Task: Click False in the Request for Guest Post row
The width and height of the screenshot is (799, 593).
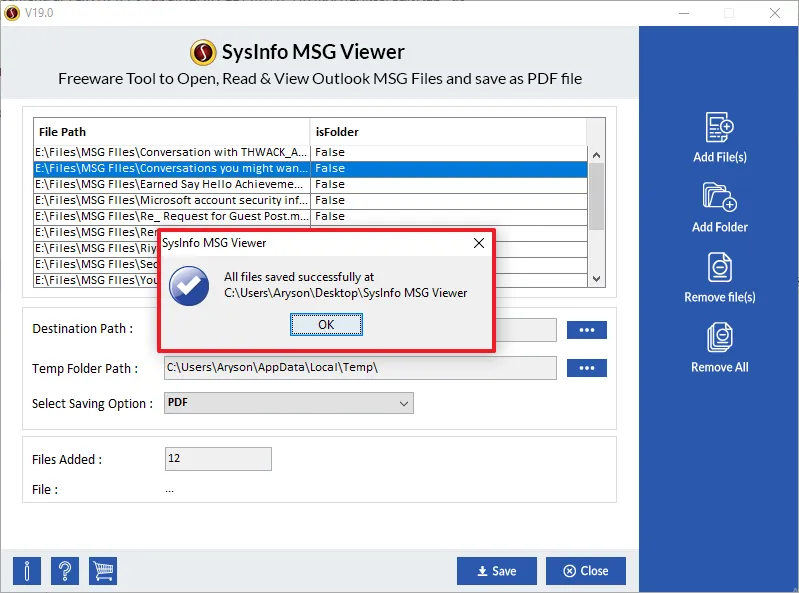Action: (330, 217)
